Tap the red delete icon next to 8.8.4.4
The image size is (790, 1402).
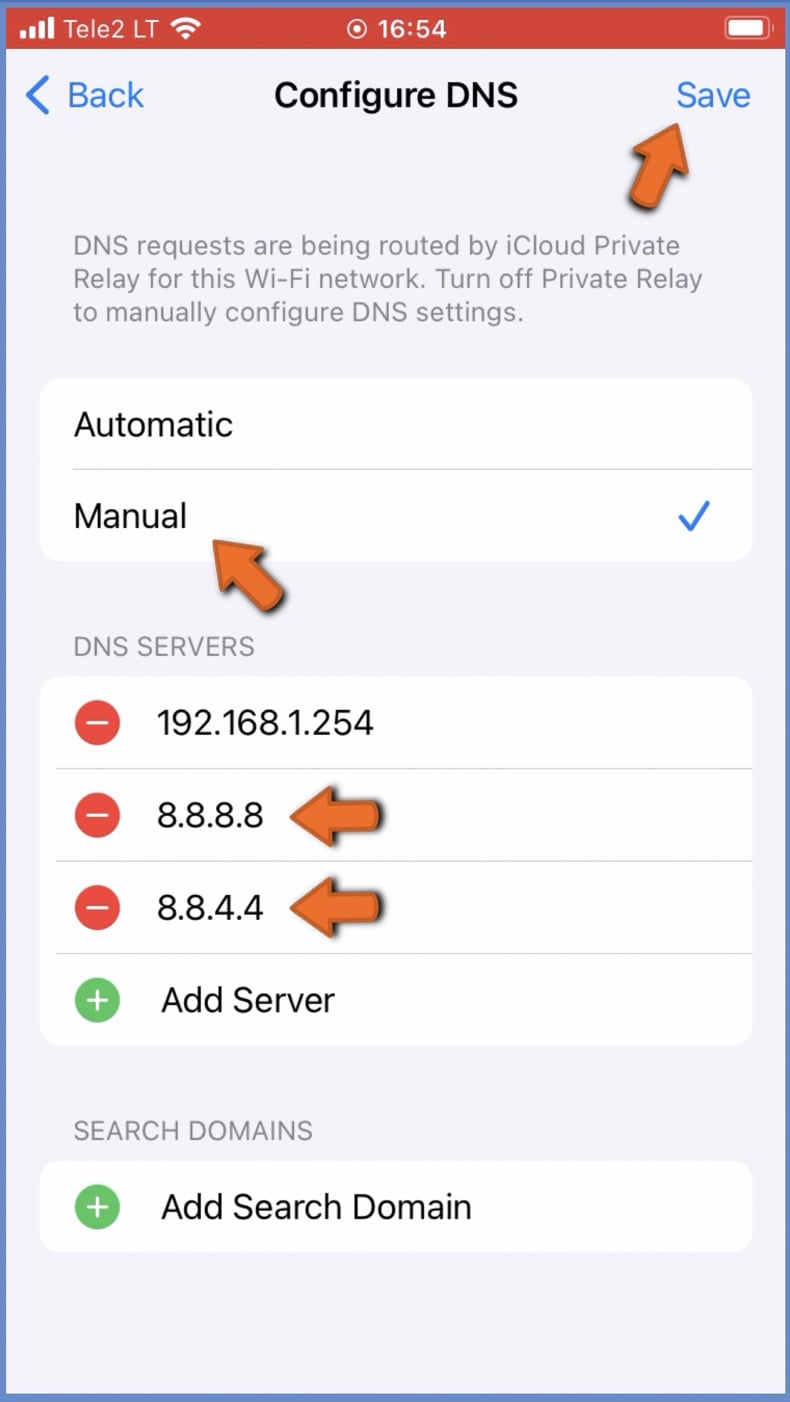pos(97,907)
